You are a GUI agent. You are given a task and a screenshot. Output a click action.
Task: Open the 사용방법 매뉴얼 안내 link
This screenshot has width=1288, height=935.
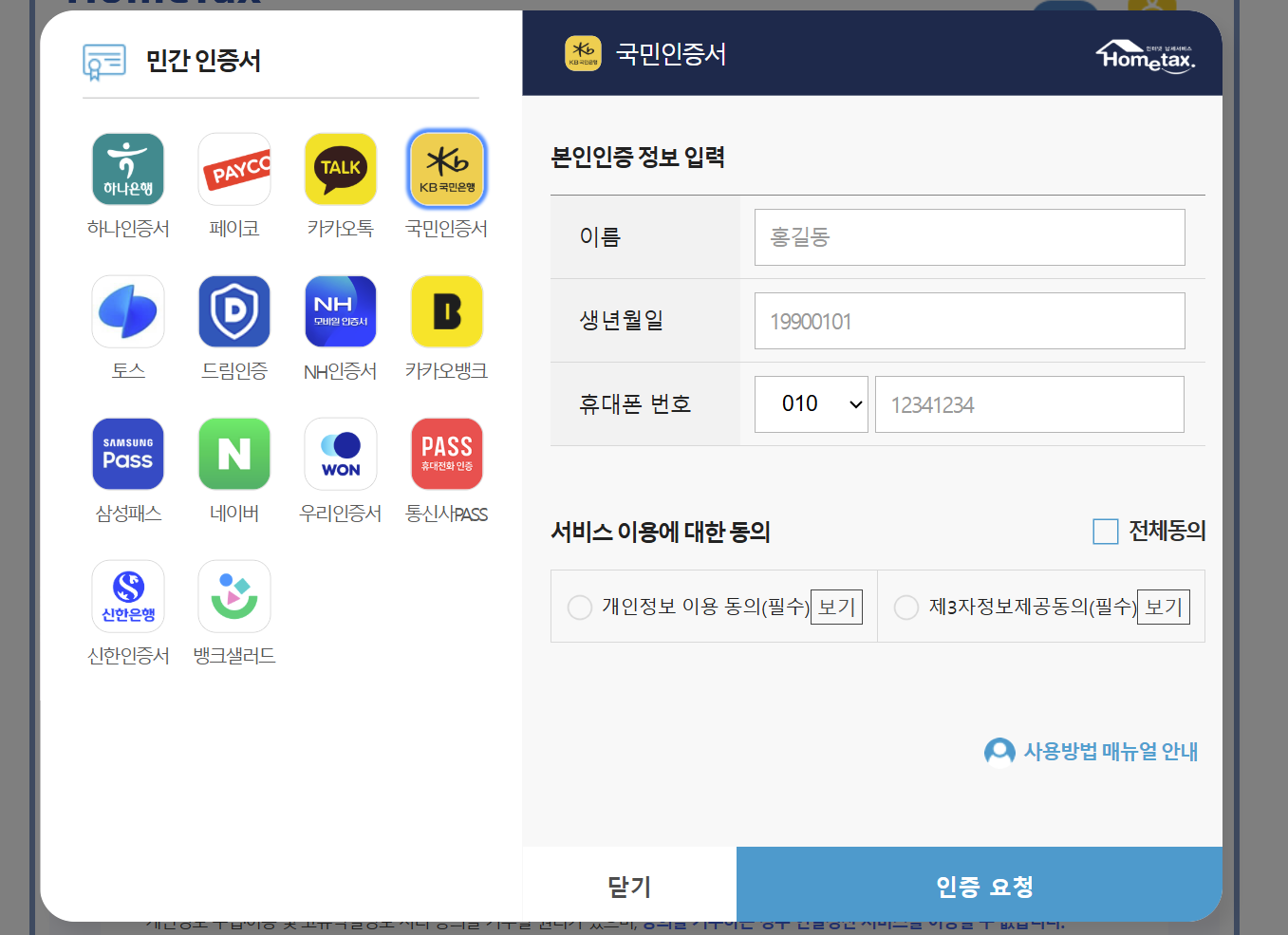(x=1111, y=752)
